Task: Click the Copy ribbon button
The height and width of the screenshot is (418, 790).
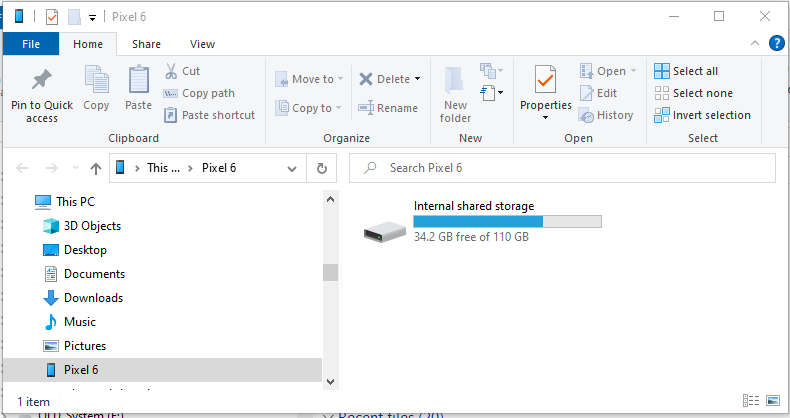Action: (x=96, y=88)
